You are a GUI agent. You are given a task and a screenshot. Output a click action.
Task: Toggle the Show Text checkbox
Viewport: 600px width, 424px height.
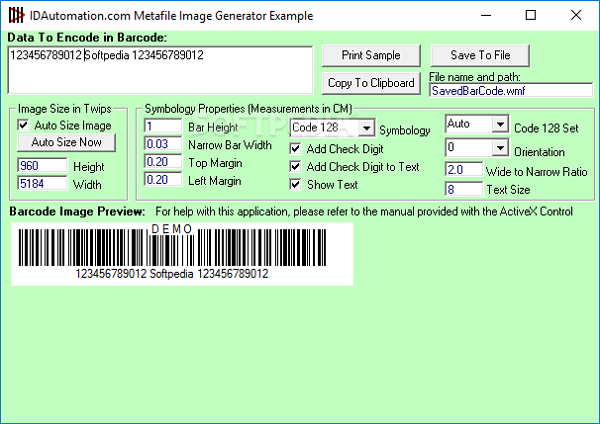(296, 184)
